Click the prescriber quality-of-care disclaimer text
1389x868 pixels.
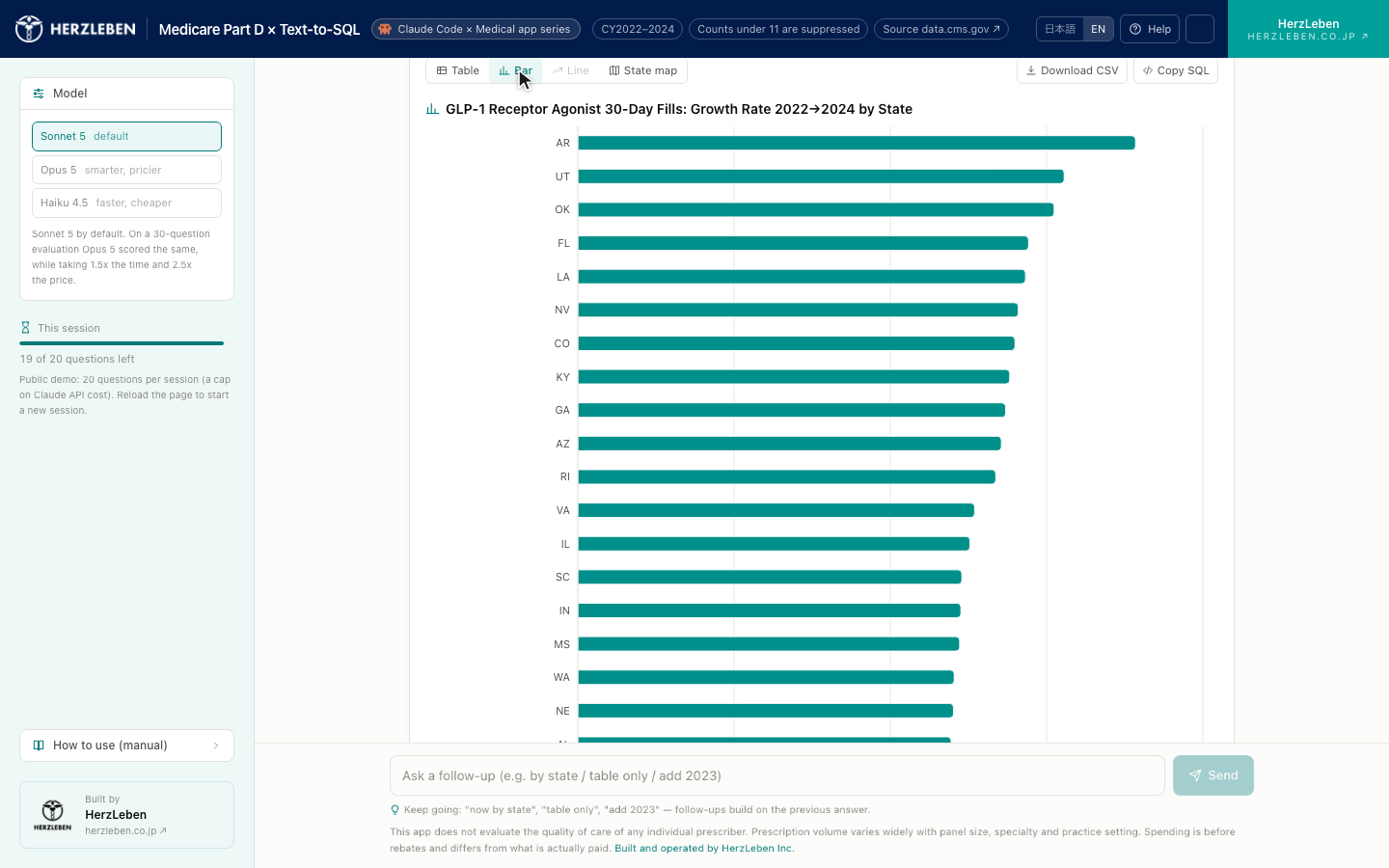coord(812,840)
